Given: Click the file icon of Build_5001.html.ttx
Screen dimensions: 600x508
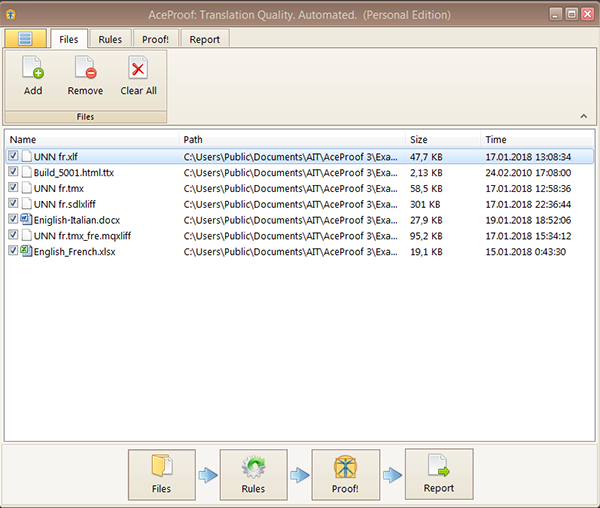Looking at the screenshot, I should pyautogui.click(x=26, y=172).
